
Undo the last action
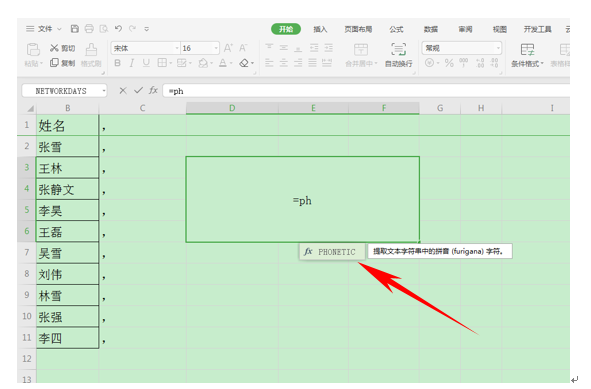(x=118, y=29)
